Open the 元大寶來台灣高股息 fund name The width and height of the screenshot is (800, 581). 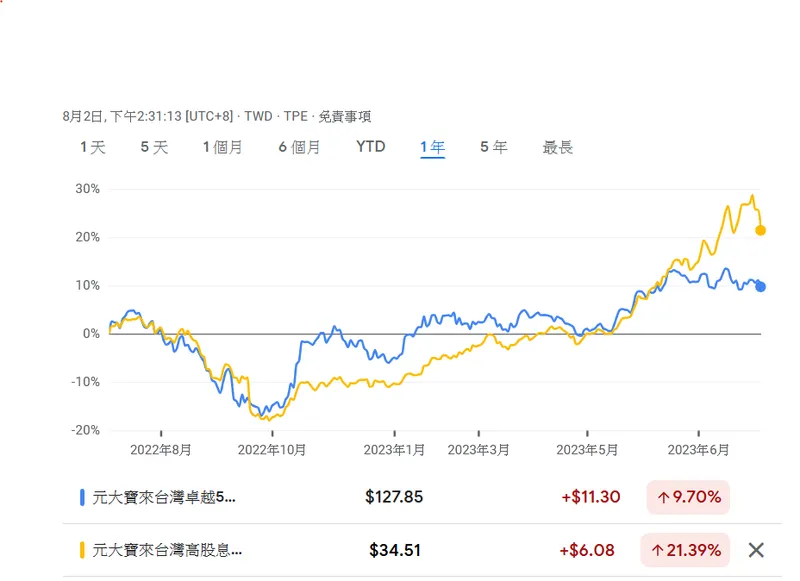coord(167,550)
